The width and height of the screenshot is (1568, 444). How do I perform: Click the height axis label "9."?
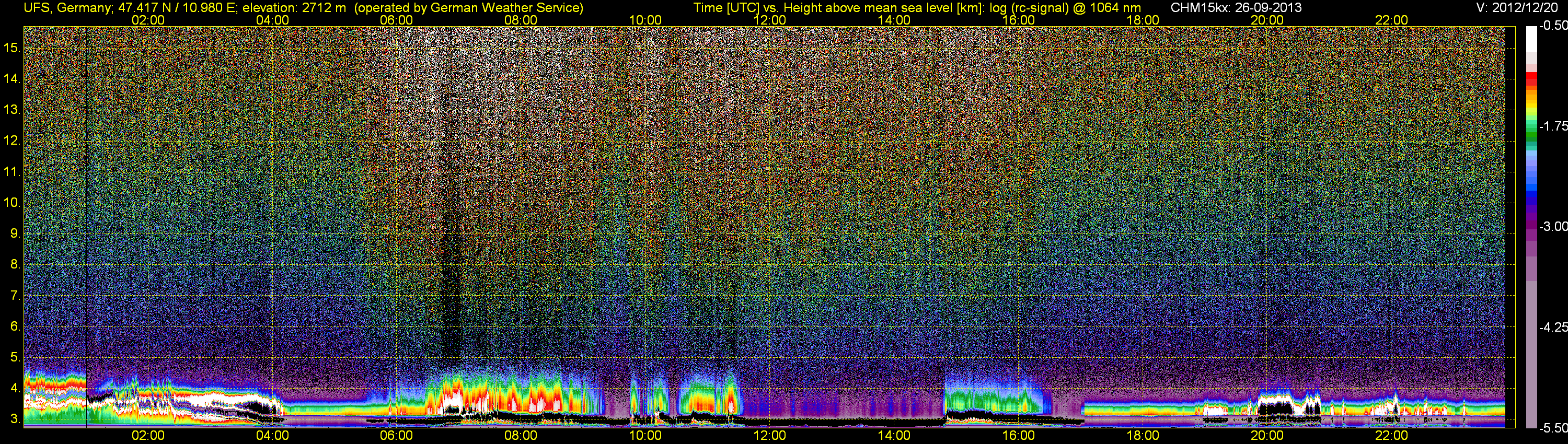(x=15, y=233)
